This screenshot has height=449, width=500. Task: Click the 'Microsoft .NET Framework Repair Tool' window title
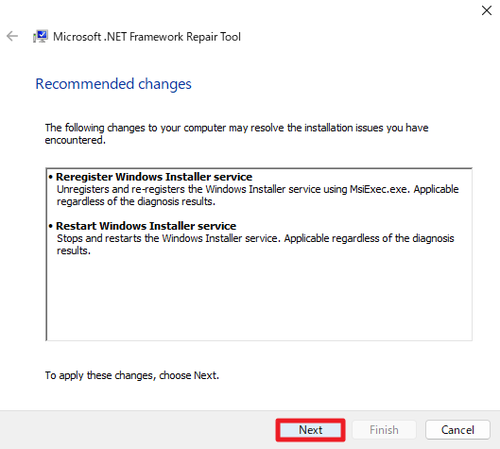coord(147,37)
